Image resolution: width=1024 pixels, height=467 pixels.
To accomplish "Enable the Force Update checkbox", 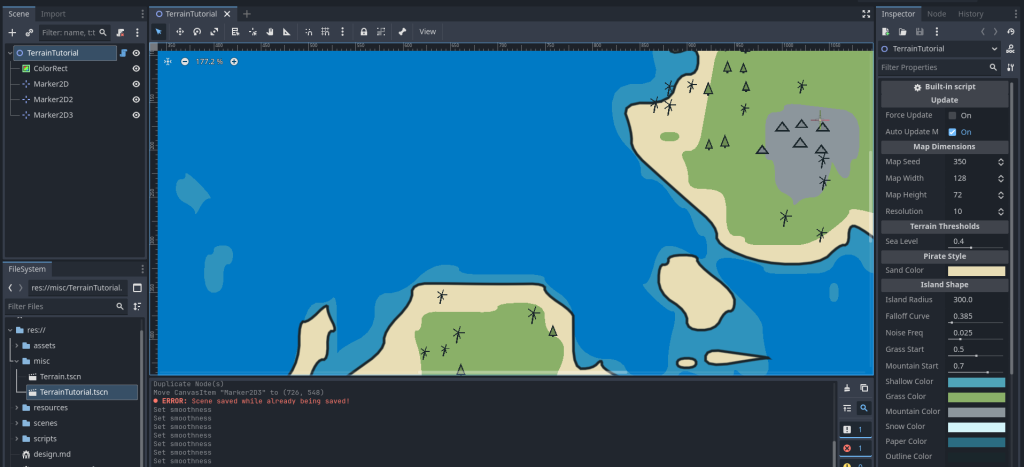I will point(952,116).
